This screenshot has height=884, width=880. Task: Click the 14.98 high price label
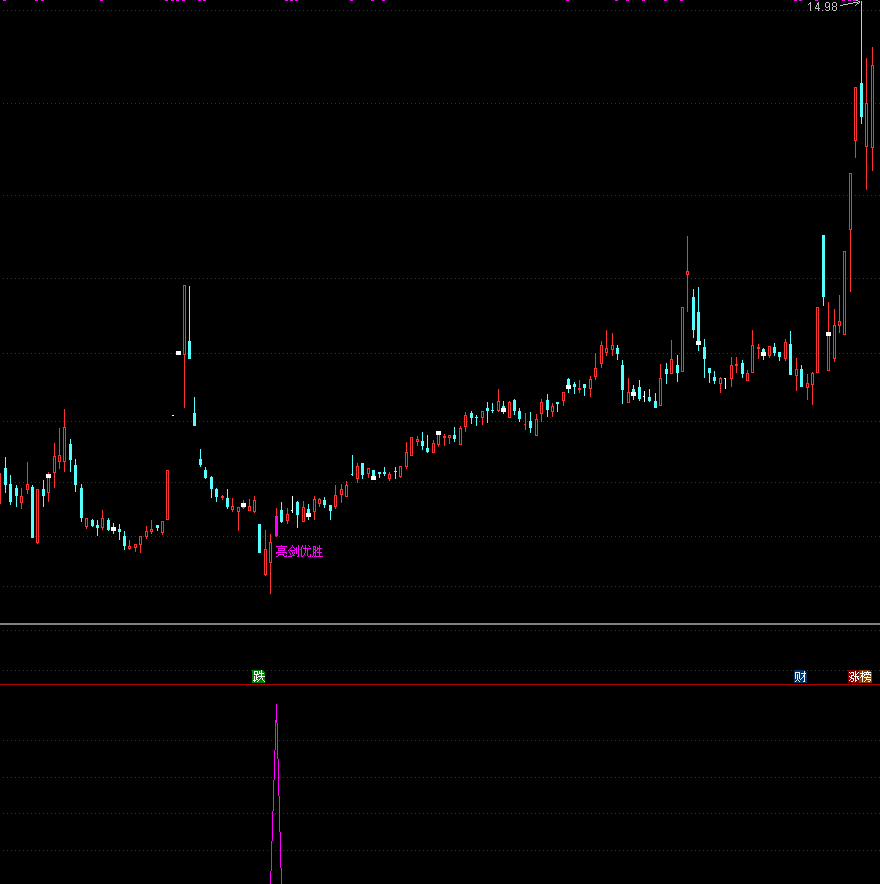822,7
